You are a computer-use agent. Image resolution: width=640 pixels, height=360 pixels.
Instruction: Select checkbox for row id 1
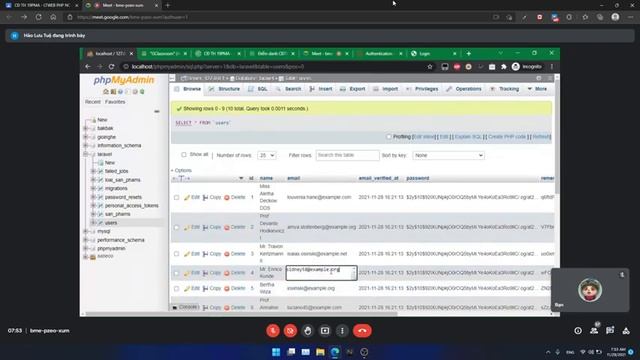[176, 198]
